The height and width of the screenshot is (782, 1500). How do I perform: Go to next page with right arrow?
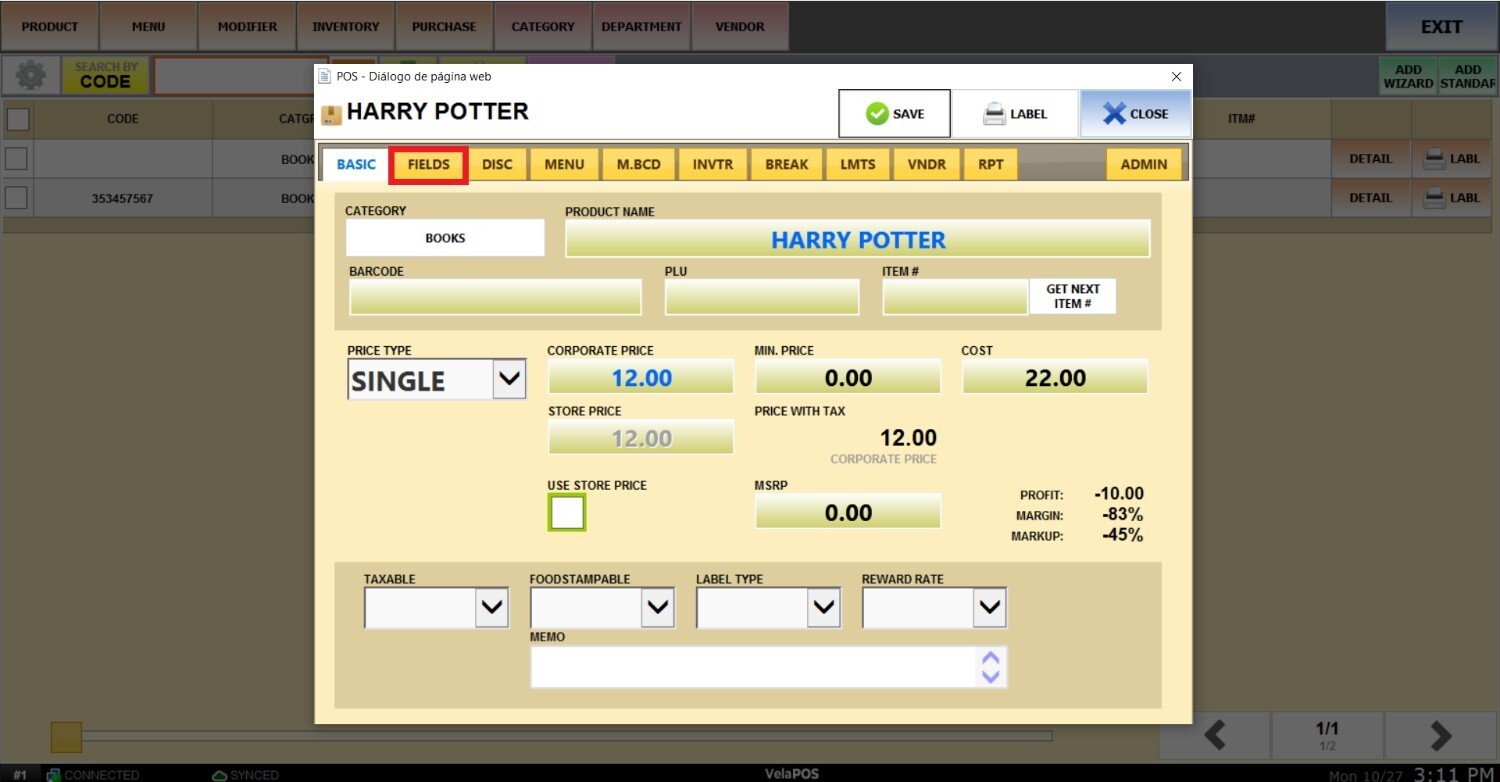coord(1440,736)
